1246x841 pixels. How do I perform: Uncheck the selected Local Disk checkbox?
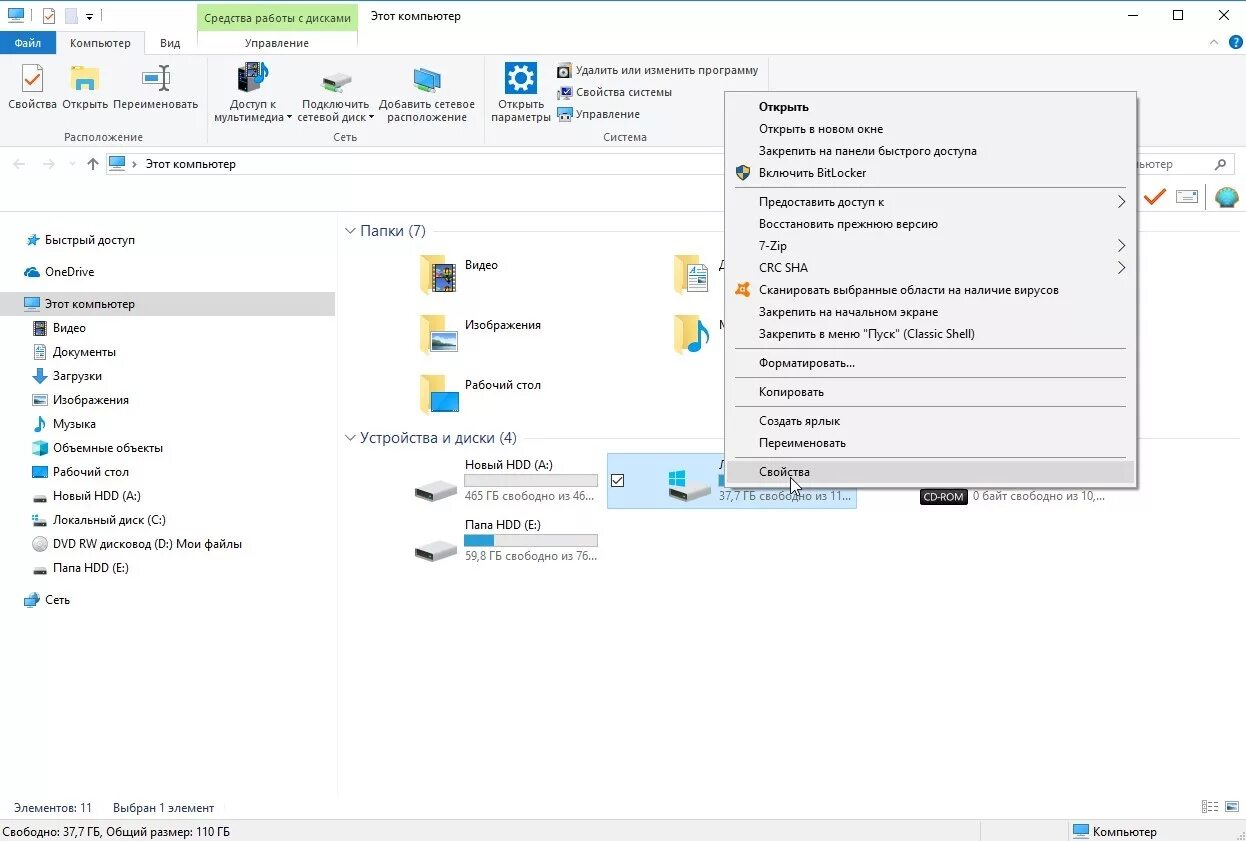click(617, 481)
